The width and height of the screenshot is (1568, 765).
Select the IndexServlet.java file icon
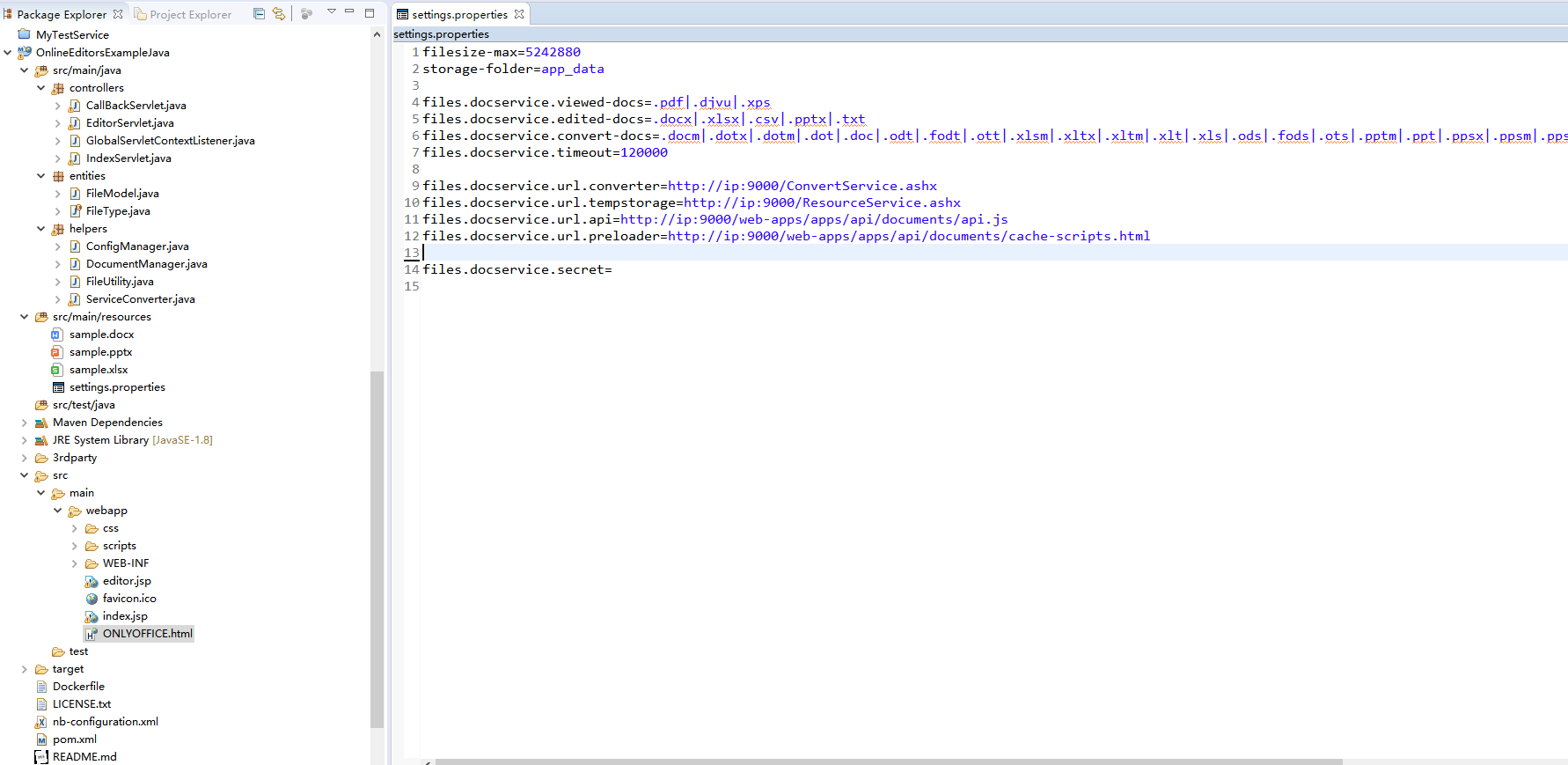75,158
